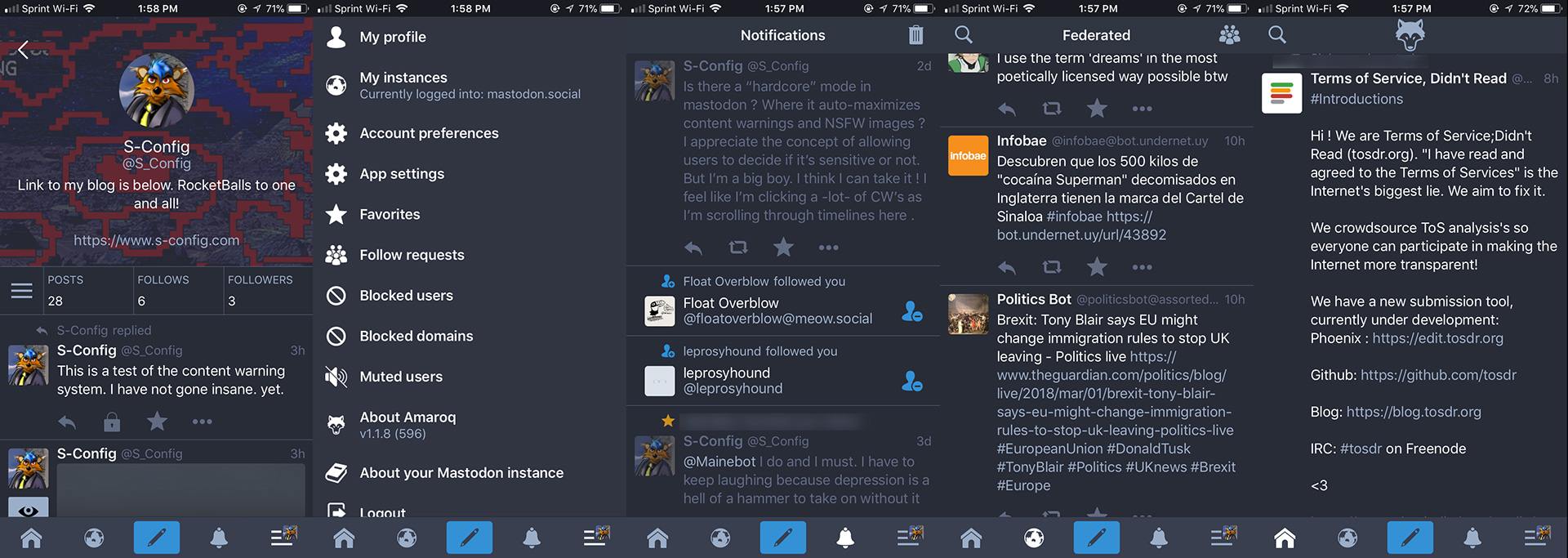Clear notifications with the trash icon
1568x558 pixels.
915,35
